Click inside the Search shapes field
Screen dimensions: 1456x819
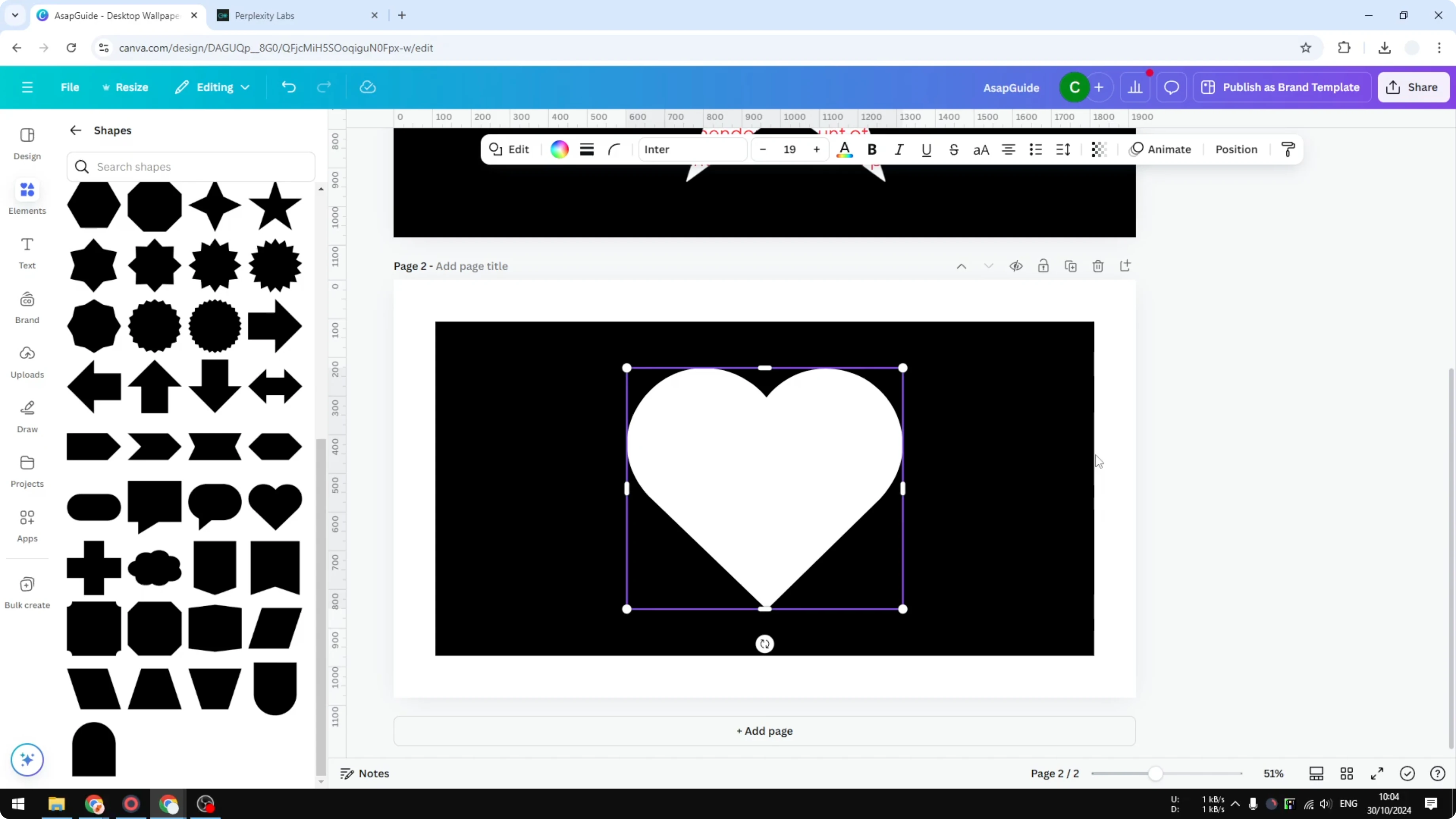(x=191, y=167)
